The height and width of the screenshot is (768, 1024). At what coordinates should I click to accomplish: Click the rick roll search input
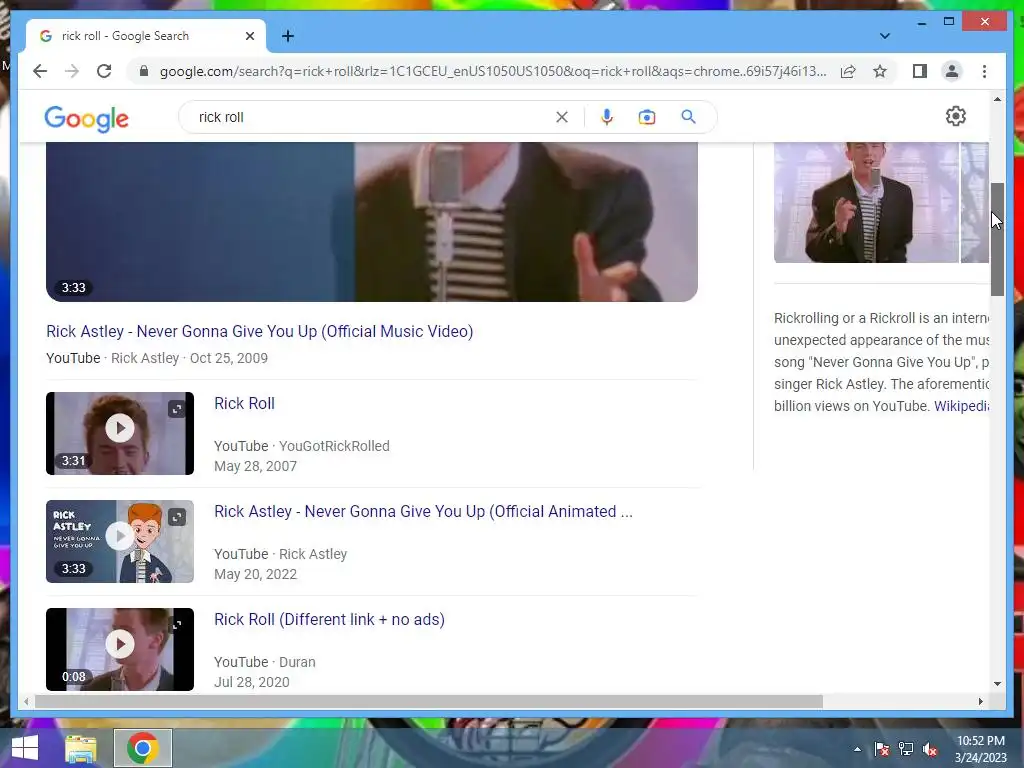[372, 117]
